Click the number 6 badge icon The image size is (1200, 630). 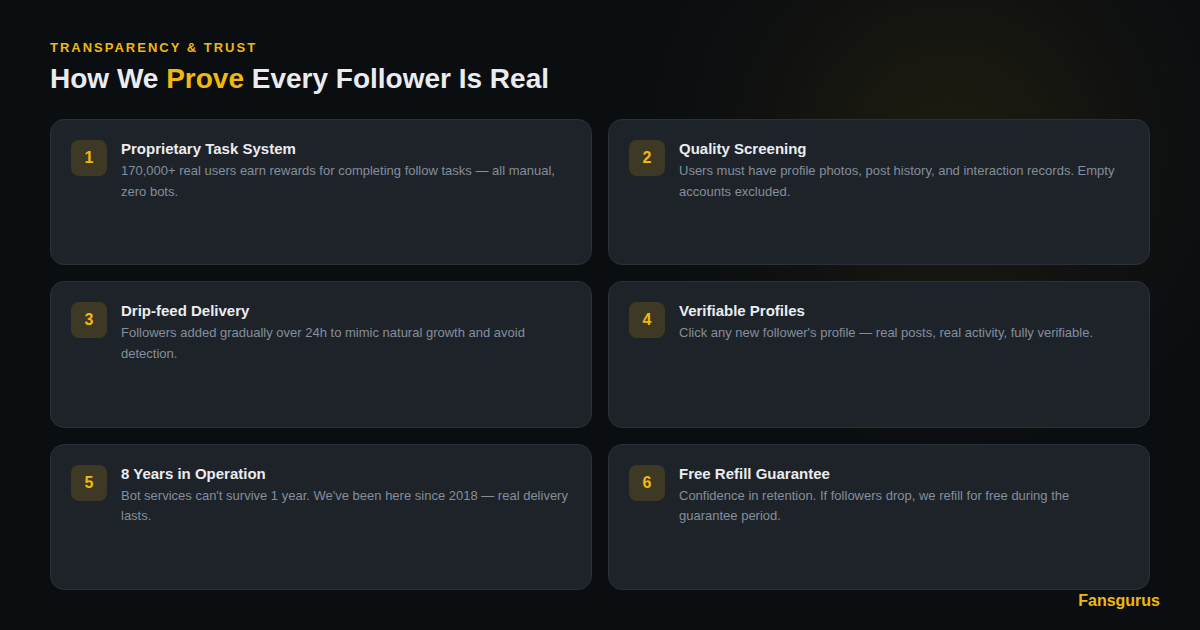[647, 483]
